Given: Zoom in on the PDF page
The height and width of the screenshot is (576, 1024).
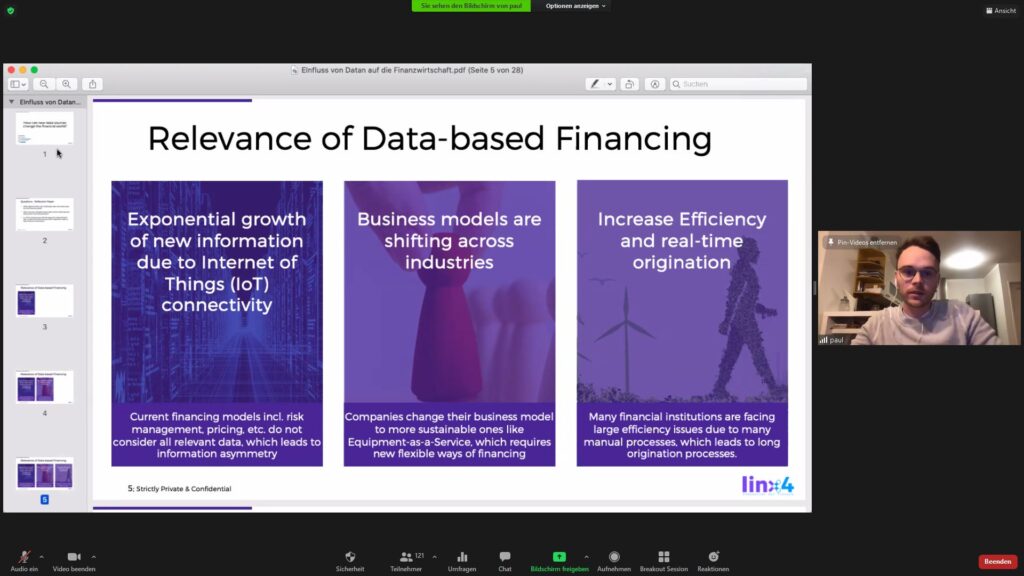Looking at the screenshot, I should [66, 84].
